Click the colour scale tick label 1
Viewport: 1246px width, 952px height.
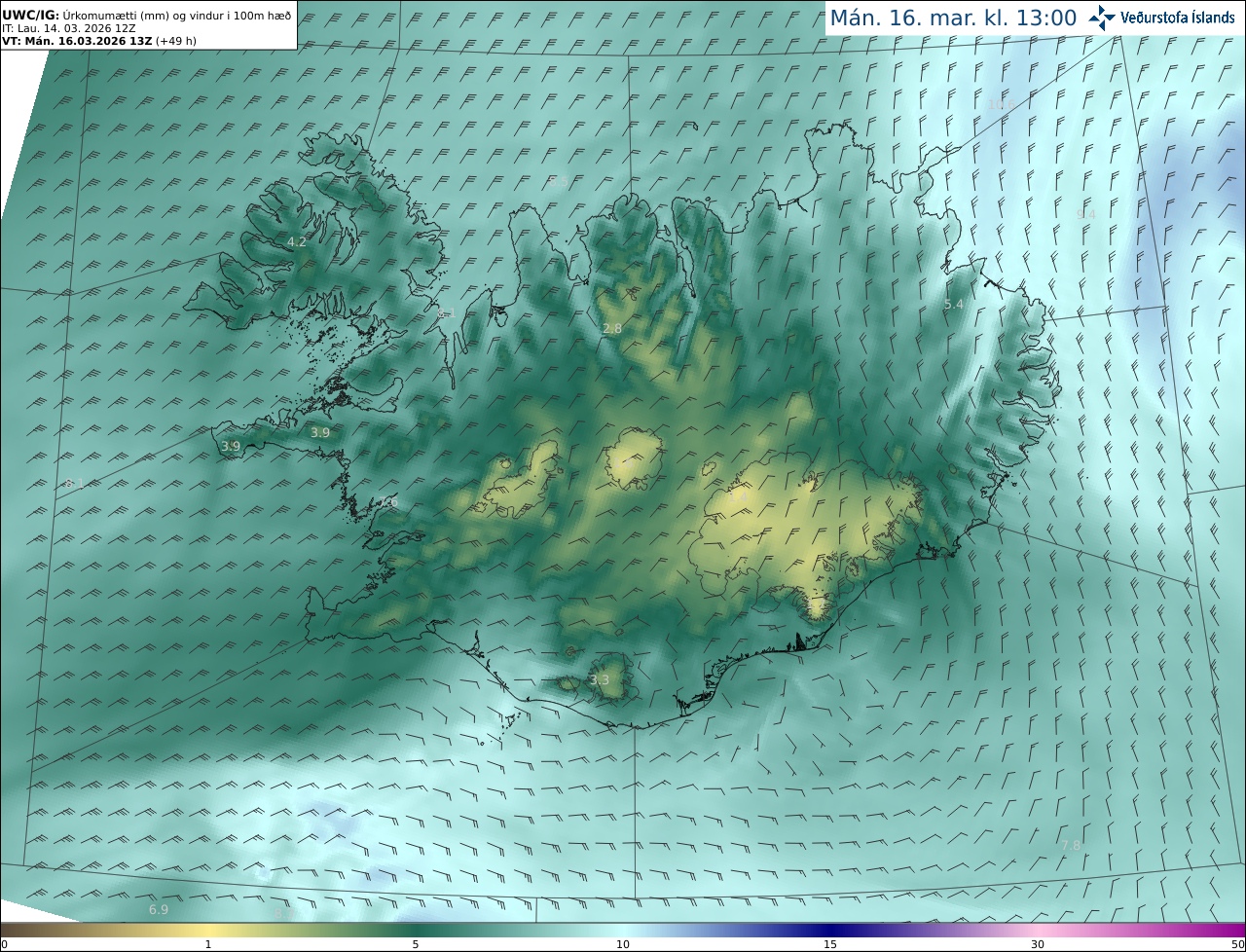point(208,944)
